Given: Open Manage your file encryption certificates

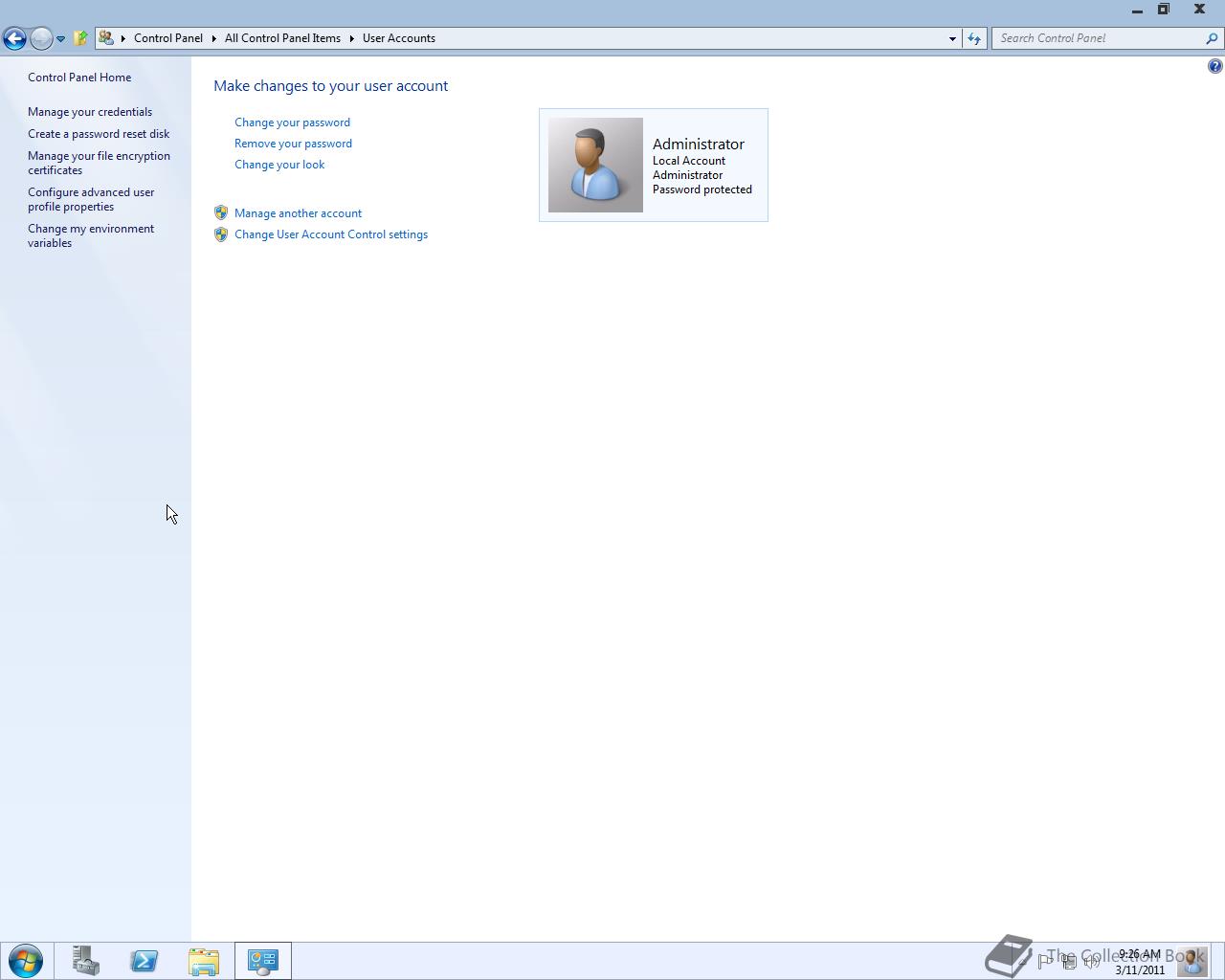Looking at the screenshot, I should (x=99, y=163).
